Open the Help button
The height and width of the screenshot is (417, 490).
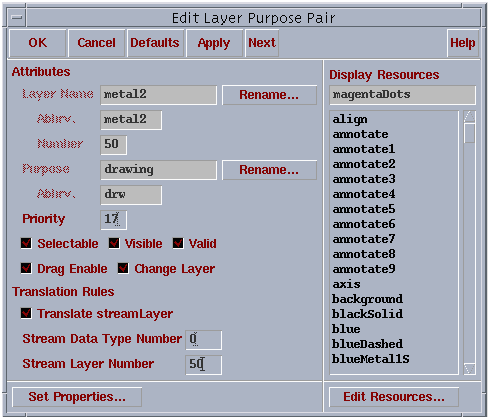coord(463,43)
